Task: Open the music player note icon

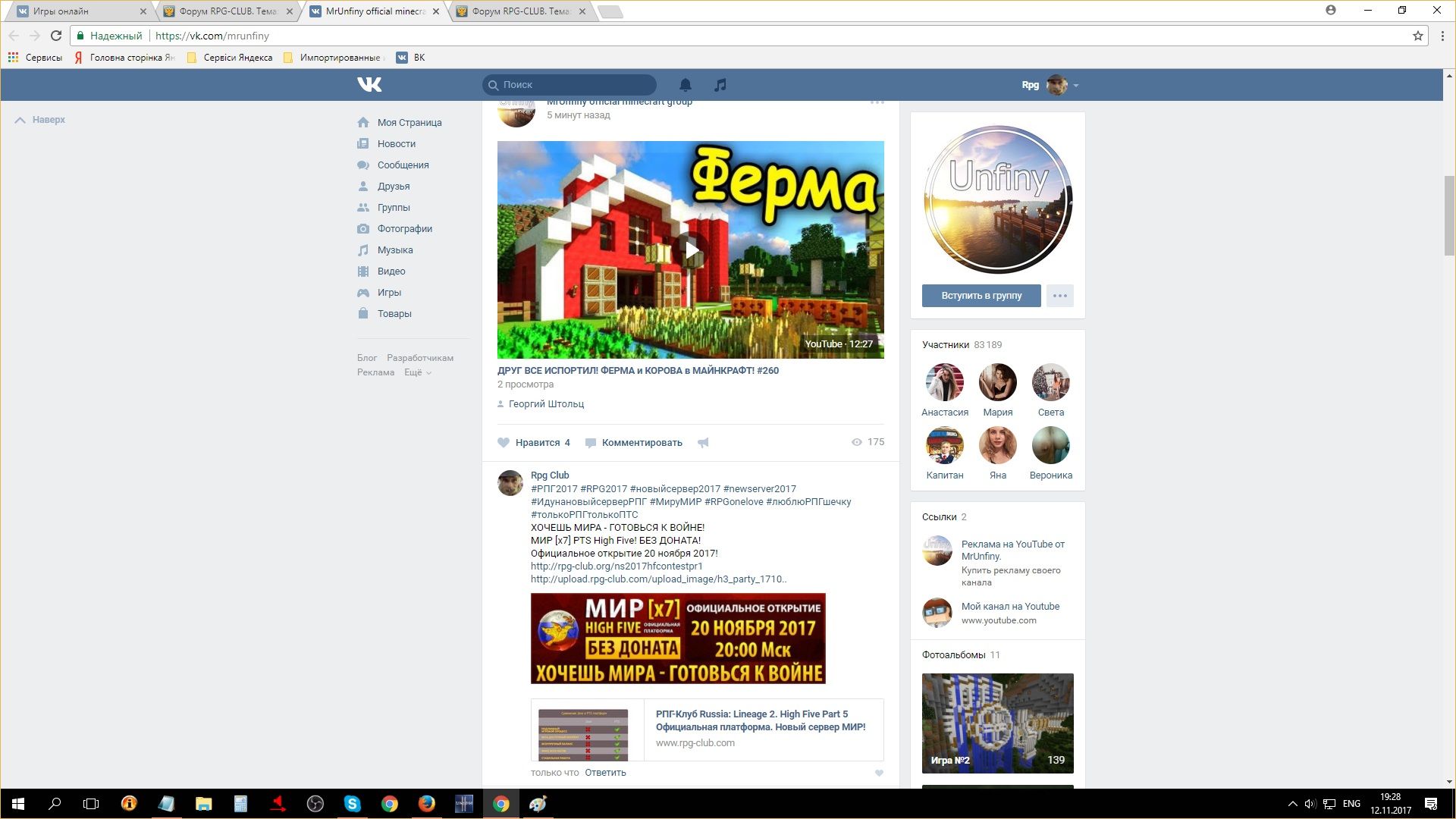Action: [720, 84]
